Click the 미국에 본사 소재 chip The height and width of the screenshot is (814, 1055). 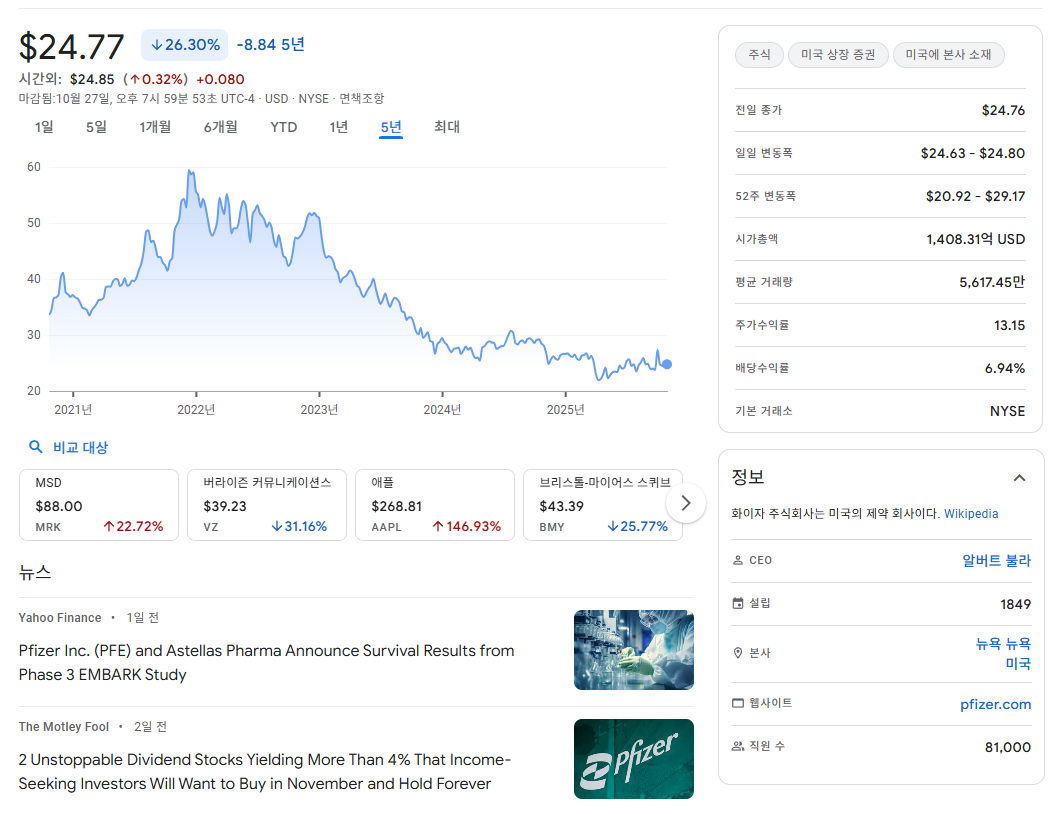click(x=948, y=54)
